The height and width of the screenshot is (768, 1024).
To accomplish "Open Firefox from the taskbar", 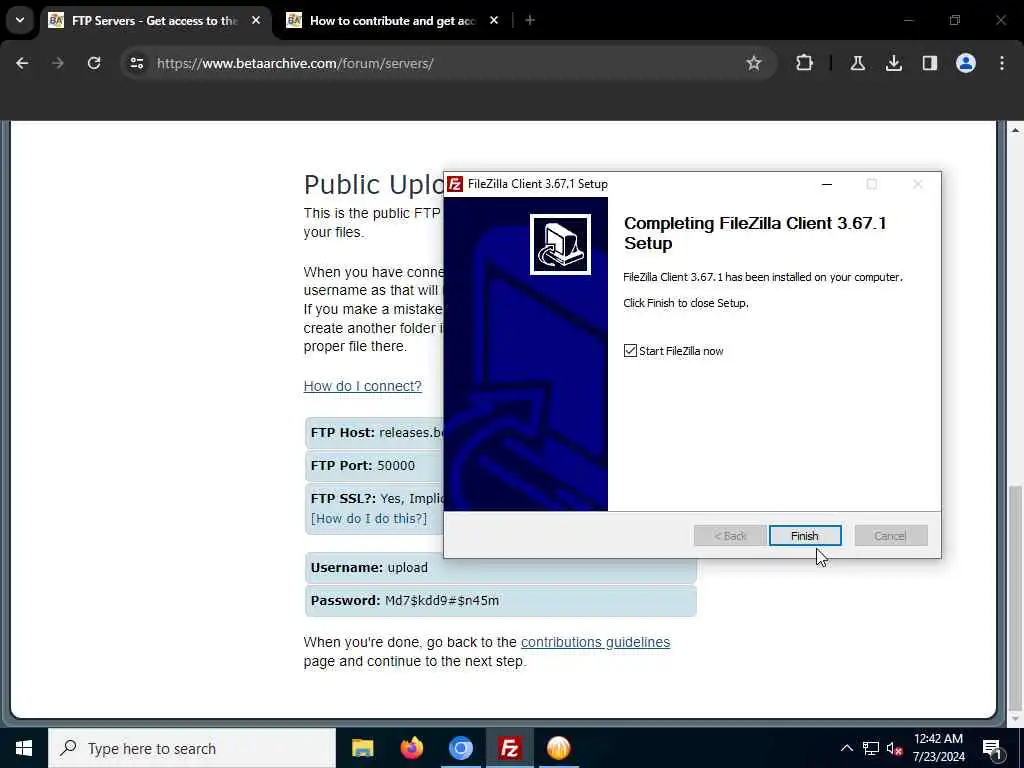I will [411, 748].
